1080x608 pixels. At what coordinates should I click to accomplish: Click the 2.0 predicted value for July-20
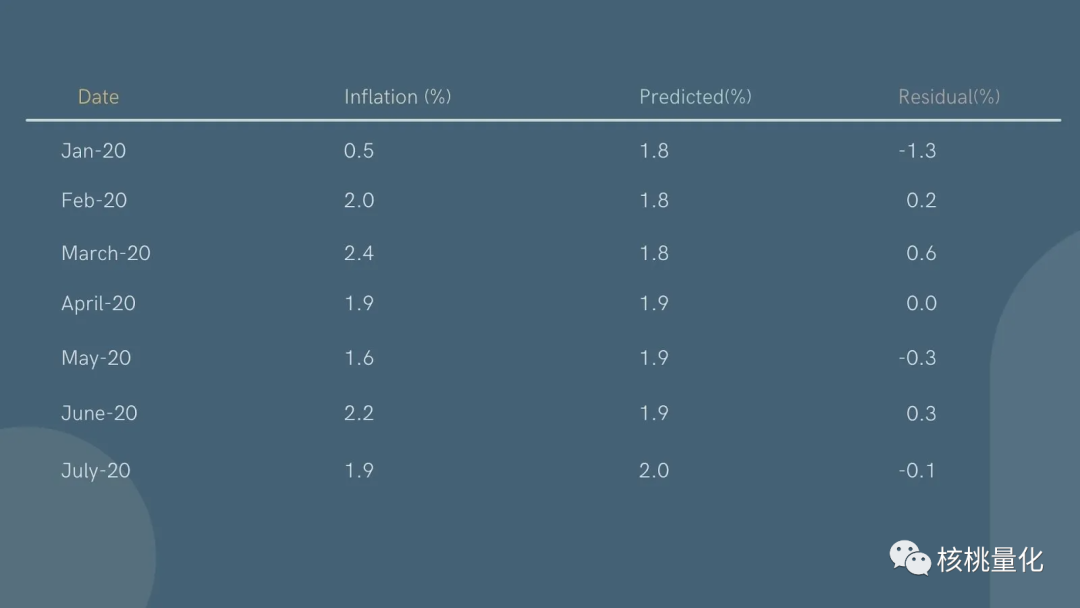(654, 471)
